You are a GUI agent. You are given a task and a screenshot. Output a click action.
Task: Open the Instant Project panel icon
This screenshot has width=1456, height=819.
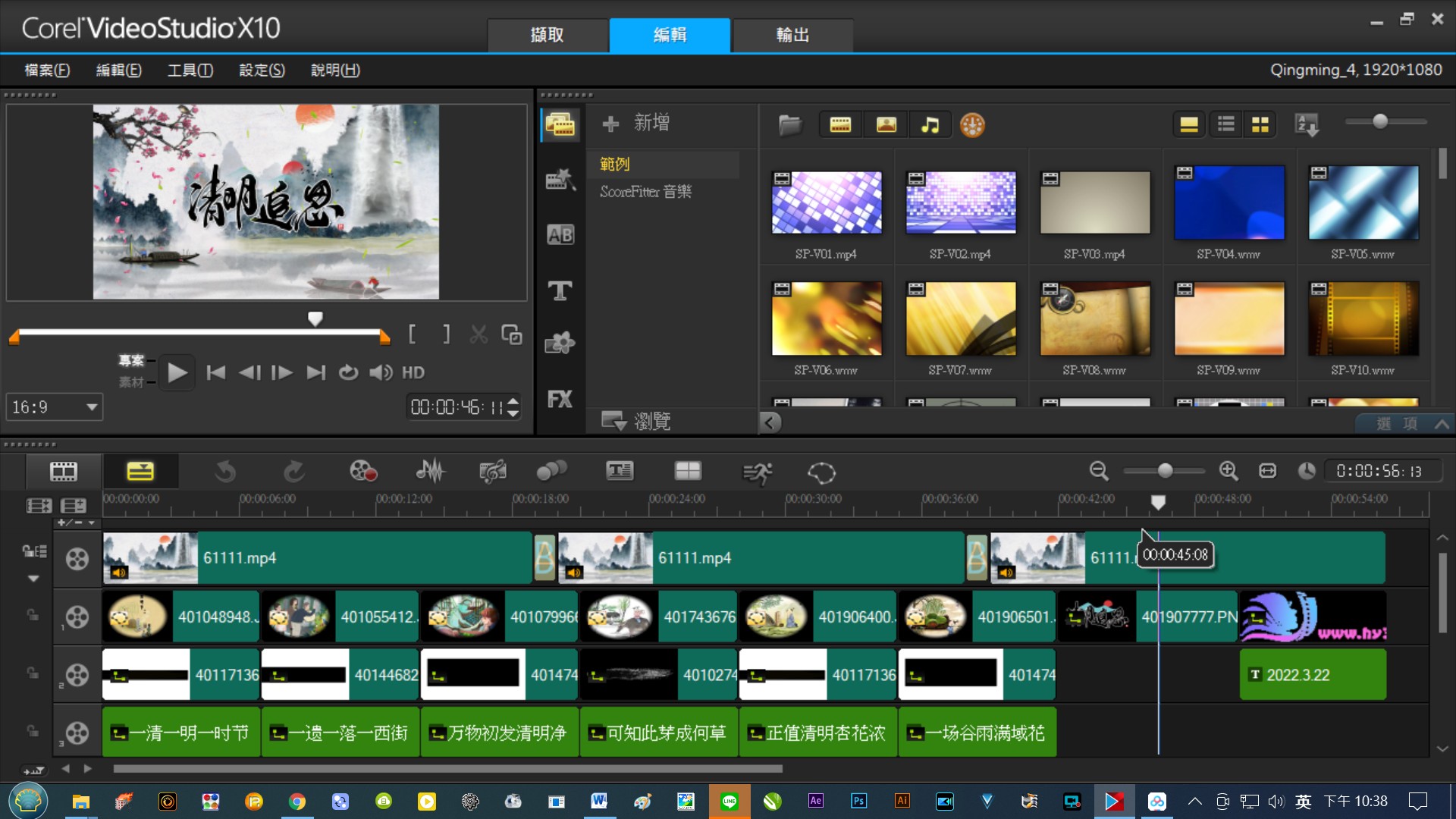(560, 180)
